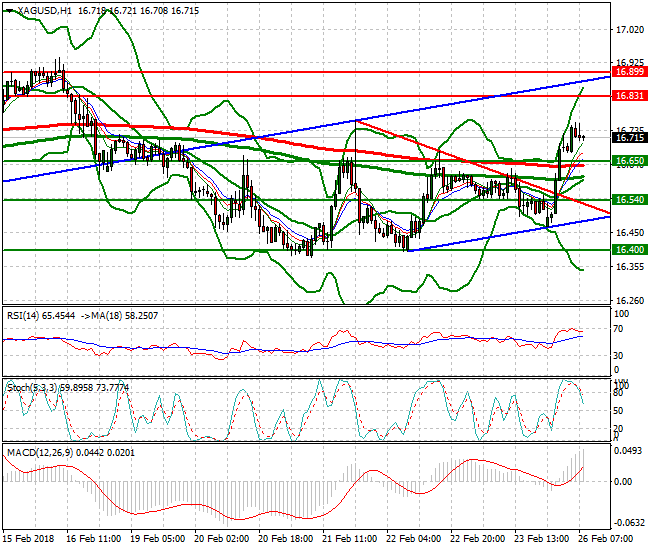
Task: Select the green 16.400 level label
Action: click(630, 250)
